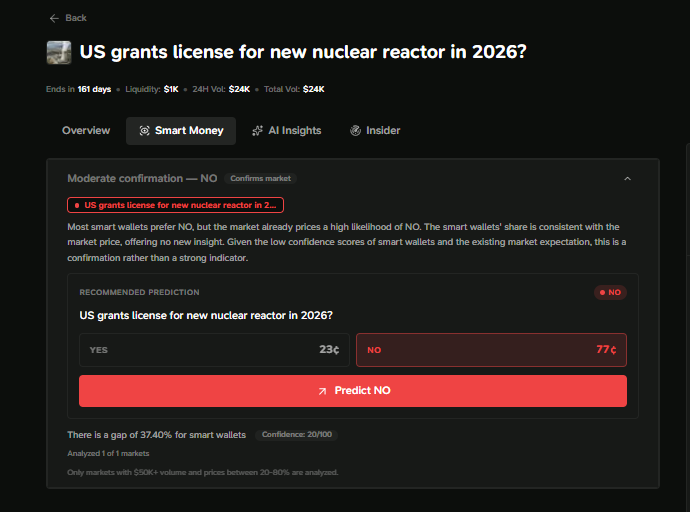Viewport: 690px width, 512px height.
Task: Click the market title 'US grants license for new nuclear reactor in 2026?'
Action: [x=303, y=52]
